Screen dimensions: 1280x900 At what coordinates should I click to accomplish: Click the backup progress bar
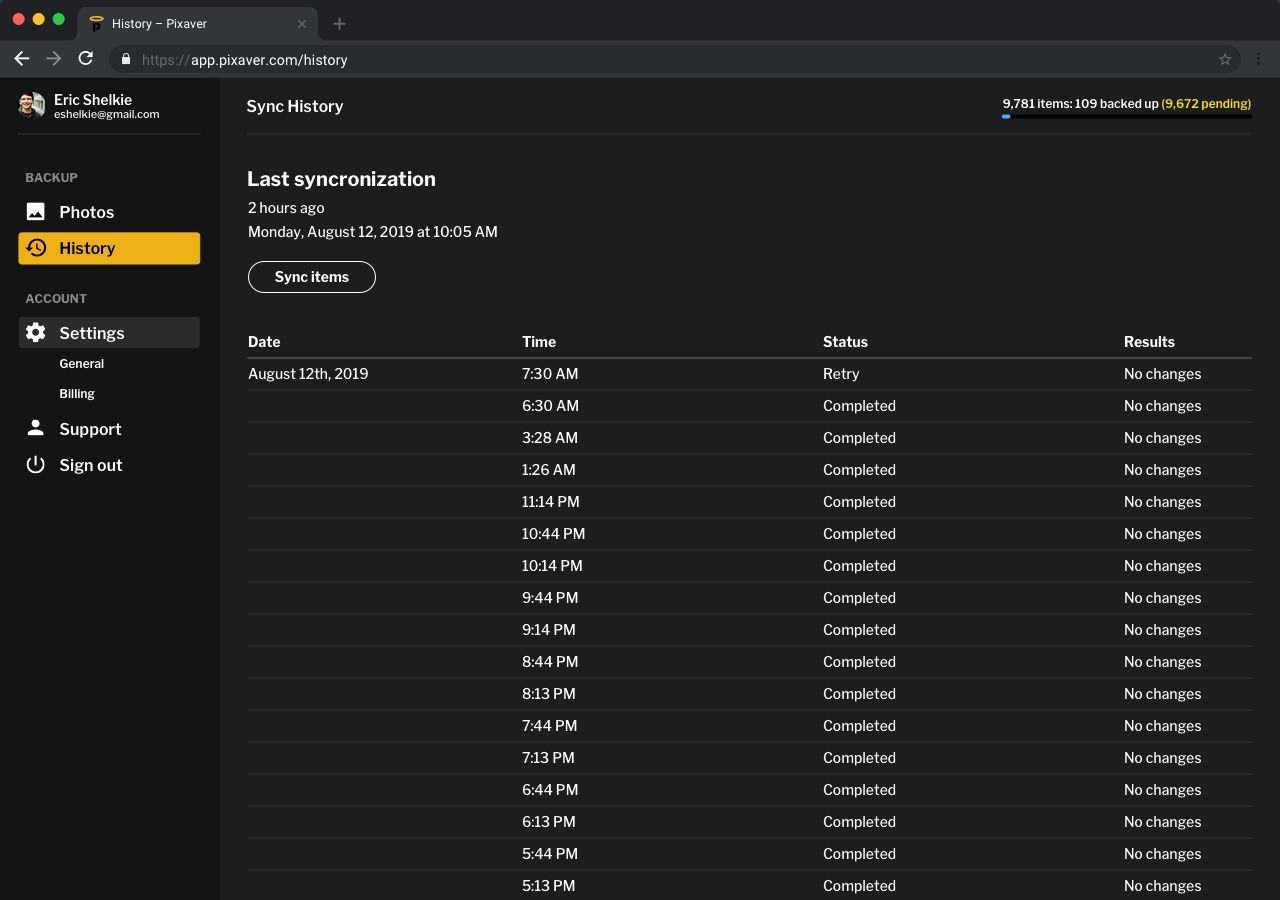(x=1127, y=117)
